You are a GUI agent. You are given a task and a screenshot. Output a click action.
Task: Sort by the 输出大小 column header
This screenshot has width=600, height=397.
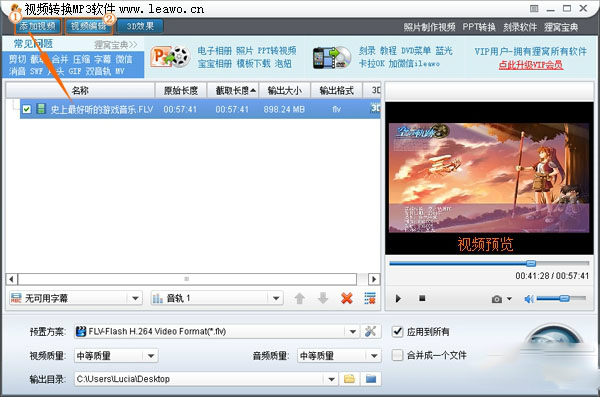pyautogui.click(x=285, y=90)
